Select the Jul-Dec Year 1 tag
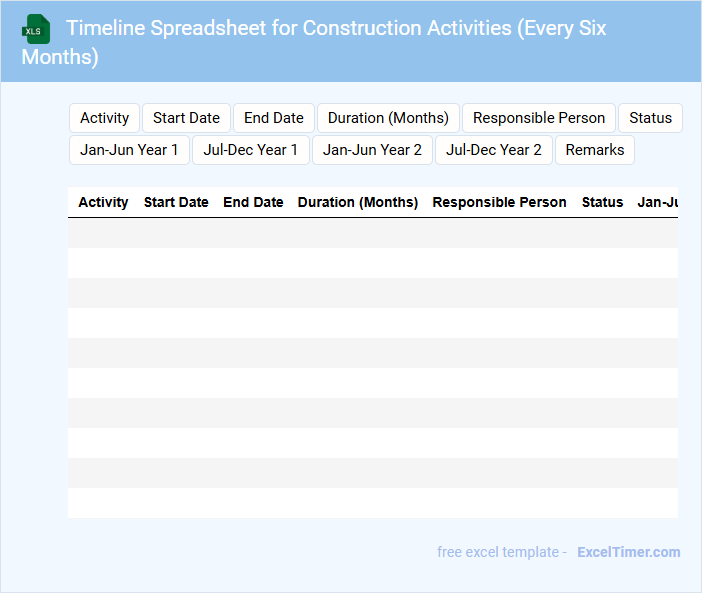The width and height of the screenshot is (702, 593). pyautogui.click(x=250, y=150)
